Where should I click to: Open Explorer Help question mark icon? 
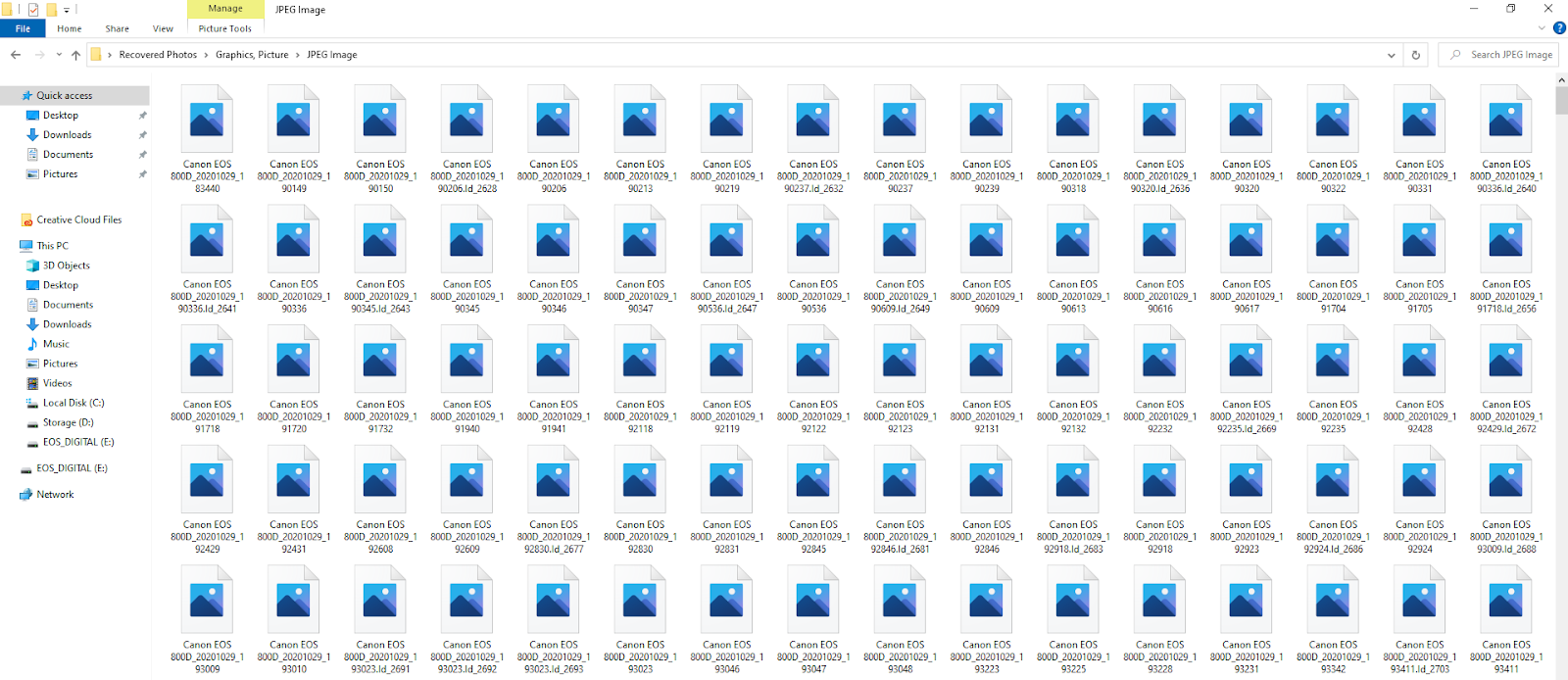point(1559,28)
